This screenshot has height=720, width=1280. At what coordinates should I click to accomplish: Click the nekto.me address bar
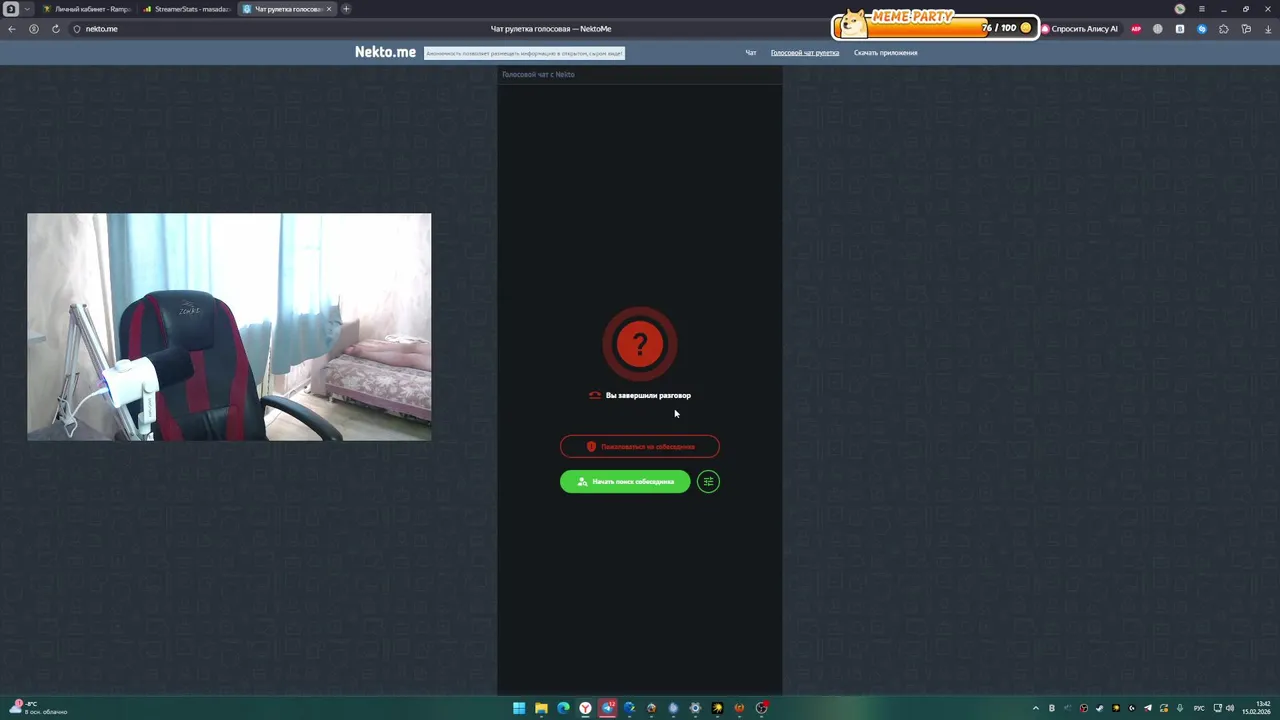point(102,29)
